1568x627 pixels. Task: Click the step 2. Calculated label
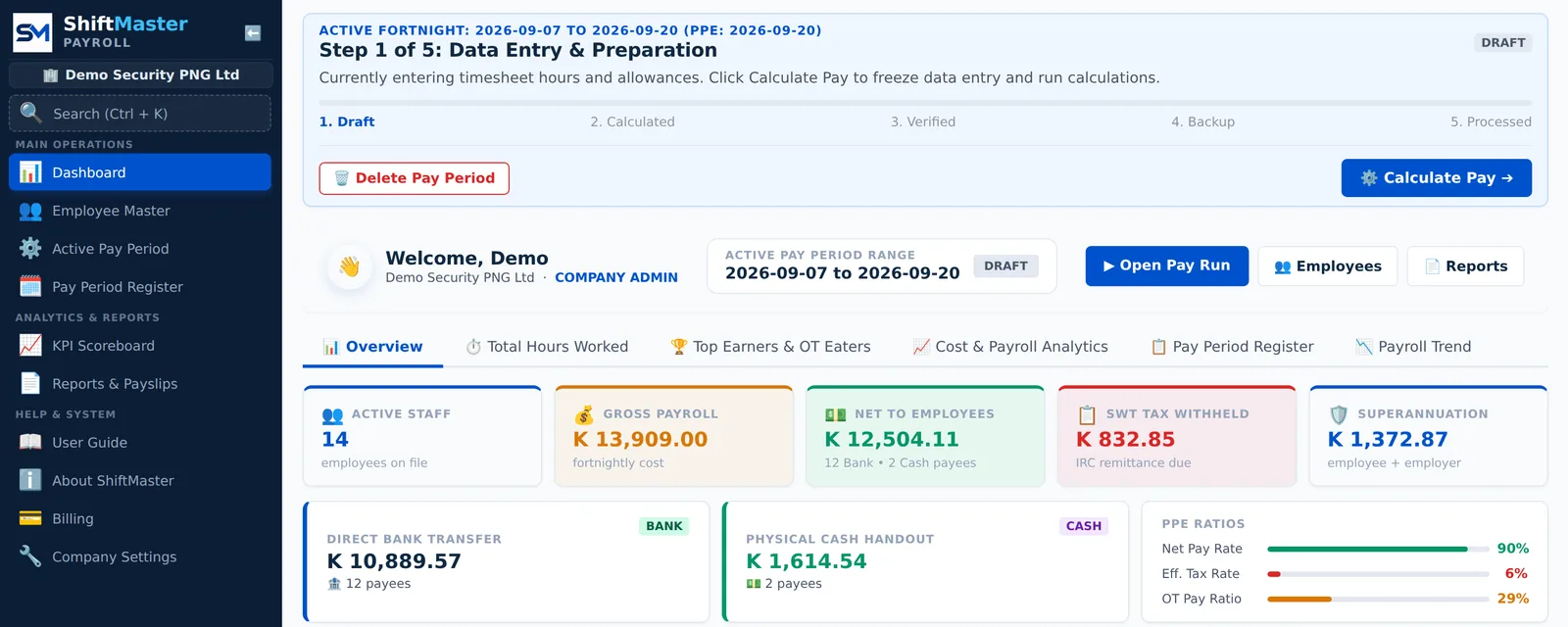pos(632,121)
